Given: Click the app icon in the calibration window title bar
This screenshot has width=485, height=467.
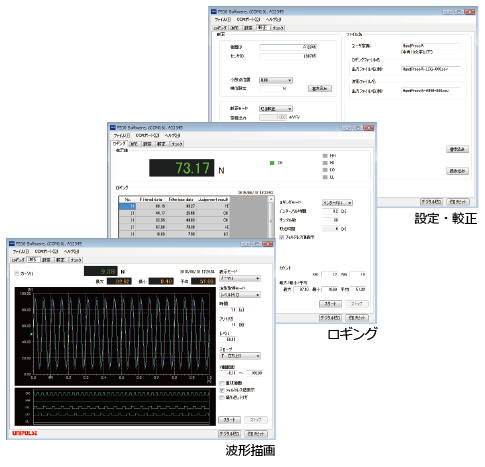Looking at the screenshot, I should tap(214, 12).
